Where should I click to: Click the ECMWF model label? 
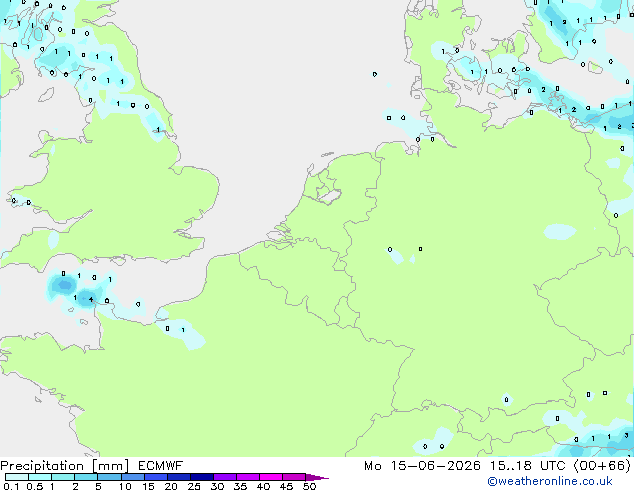[x=160, y=466]
